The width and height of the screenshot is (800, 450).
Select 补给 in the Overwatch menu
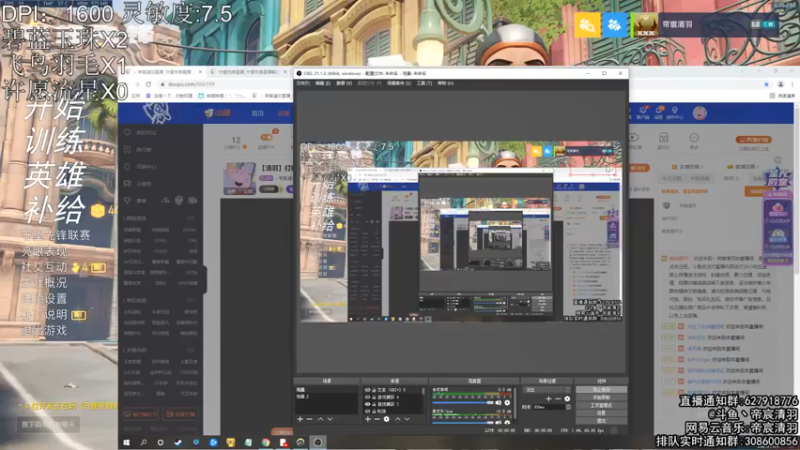(x=54, y=210)
